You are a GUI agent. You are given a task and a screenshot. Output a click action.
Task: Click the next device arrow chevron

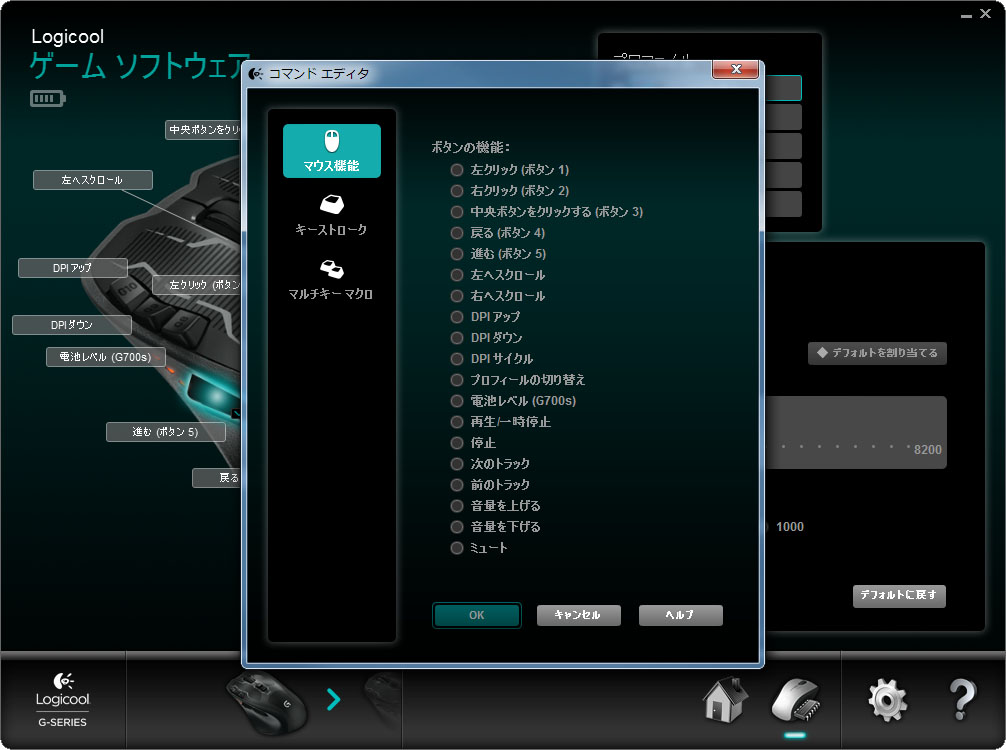click(x=333, y=699)
